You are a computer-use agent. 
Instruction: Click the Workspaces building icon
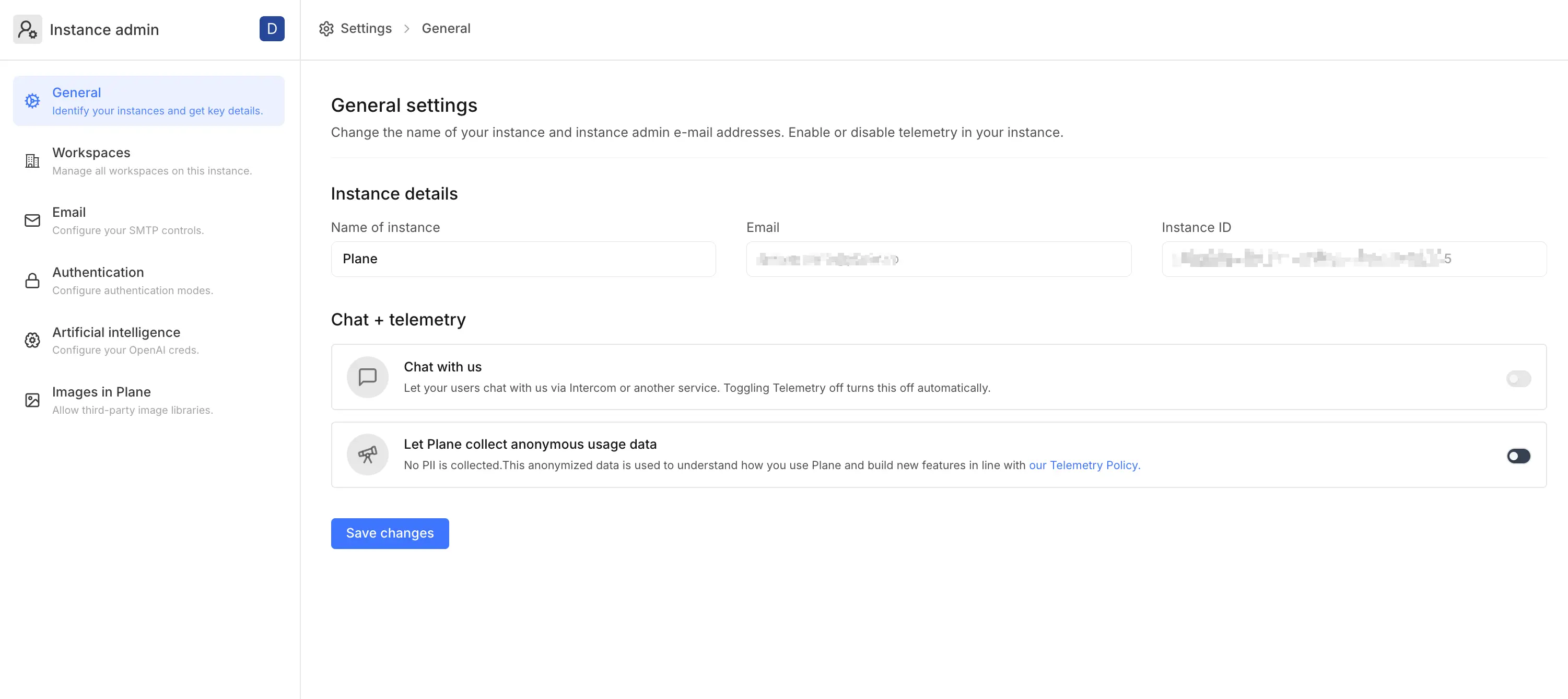32,161
